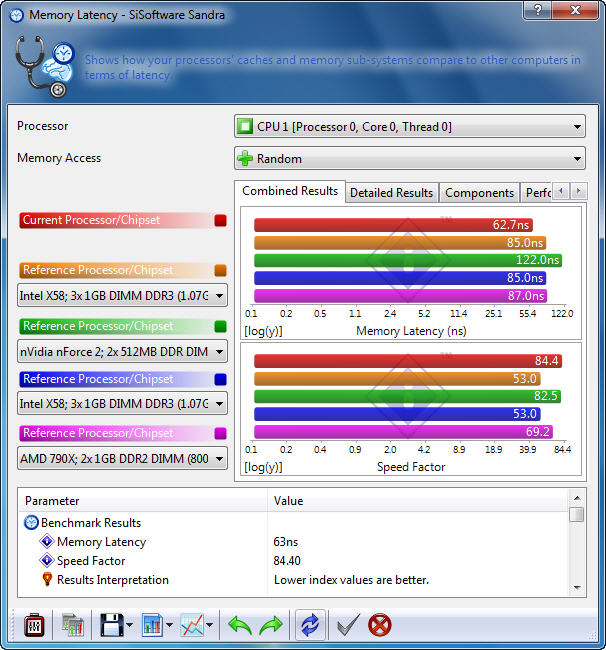Click the grey checkmark OK icon
Screen dimensions: 606x650
(349, 625)
